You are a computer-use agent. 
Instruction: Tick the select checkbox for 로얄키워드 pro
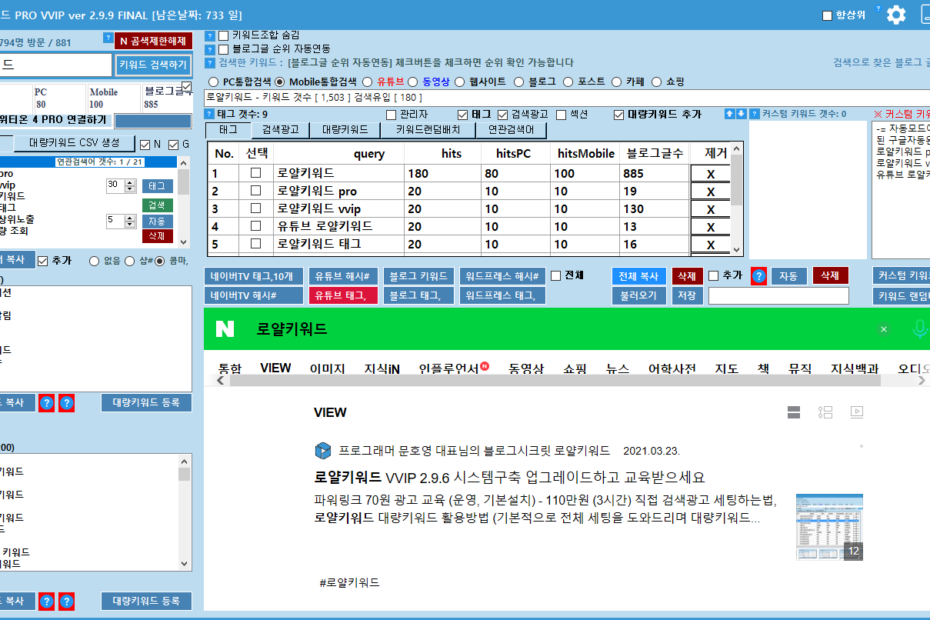256,191
